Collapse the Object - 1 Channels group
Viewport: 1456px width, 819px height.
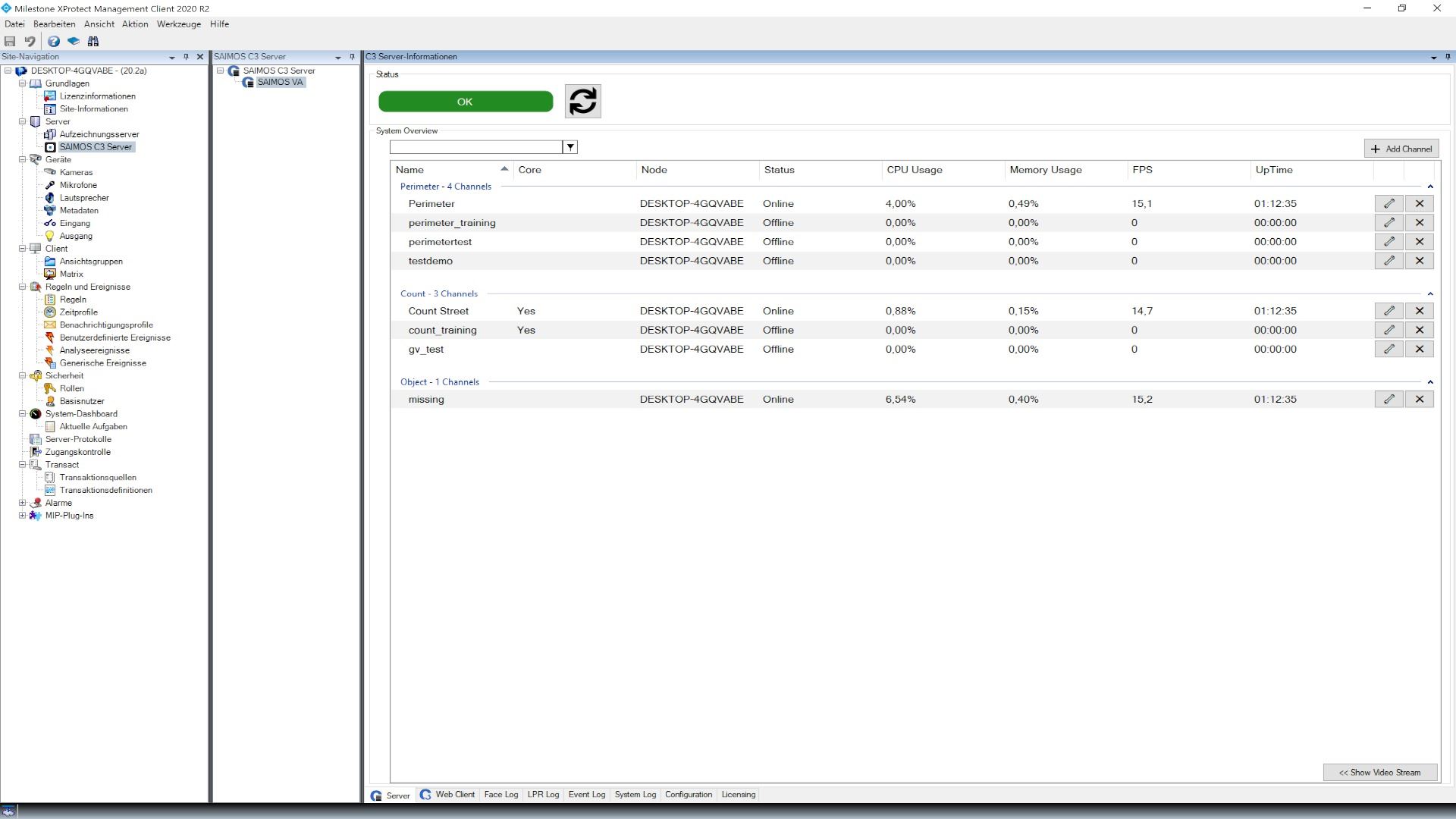(x=1430, y=382)
